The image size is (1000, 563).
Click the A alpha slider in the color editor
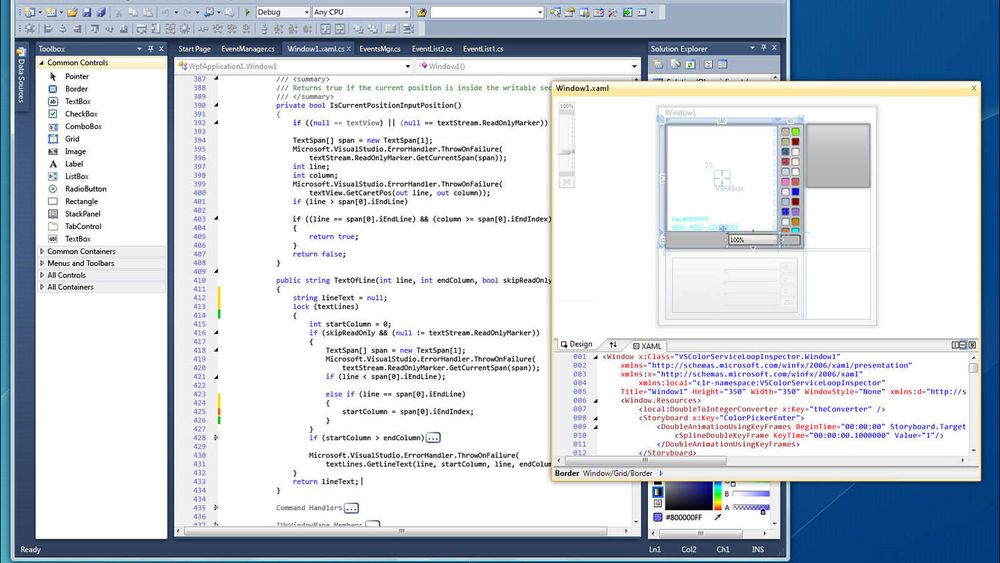pyautogui.click(x=751, y=508)
